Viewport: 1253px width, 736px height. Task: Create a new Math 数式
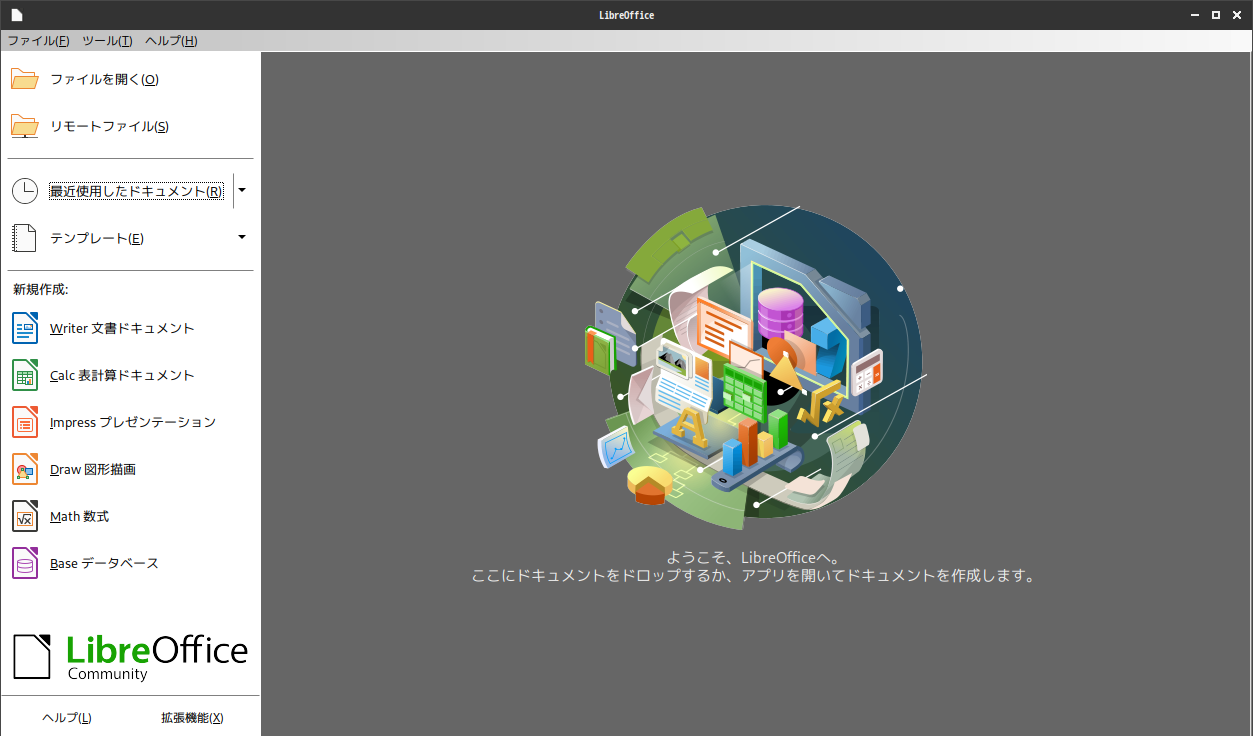tap(130, 516)
